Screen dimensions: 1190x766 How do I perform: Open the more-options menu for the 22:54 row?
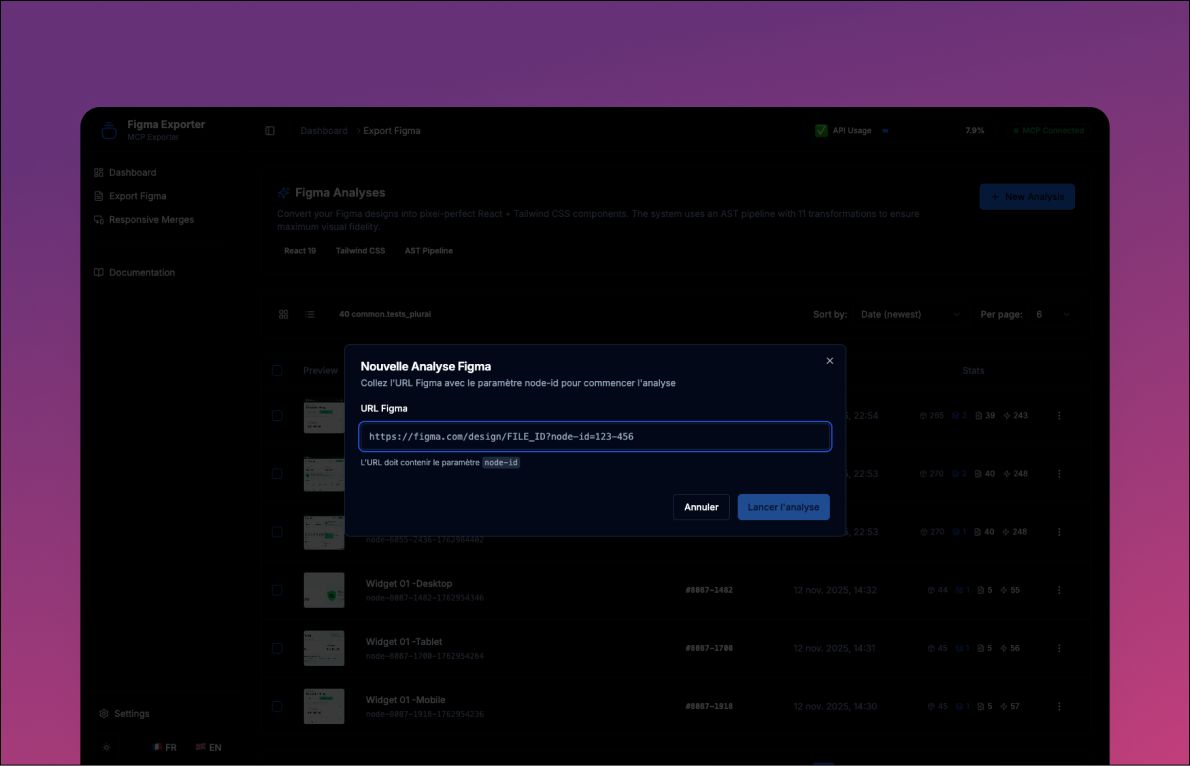click(1059, 415)
